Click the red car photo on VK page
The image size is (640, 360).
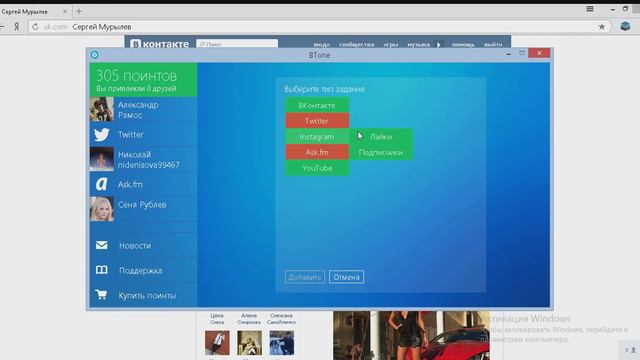point(411,335)
